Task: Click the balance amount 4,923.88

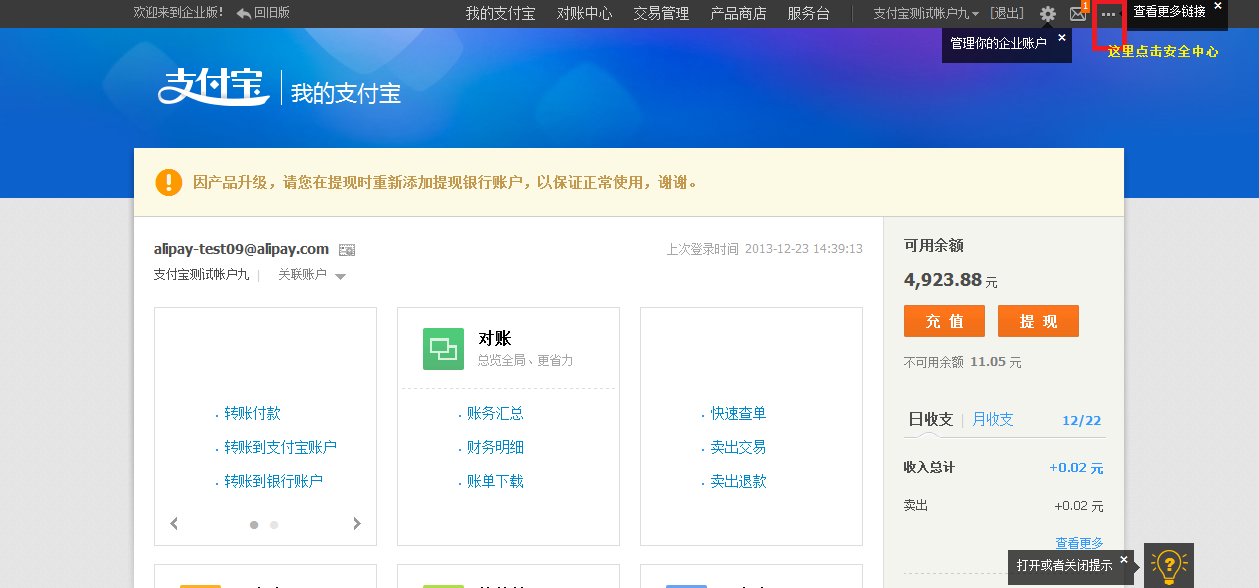Action: pyautogui.click(x=943, y=280)
